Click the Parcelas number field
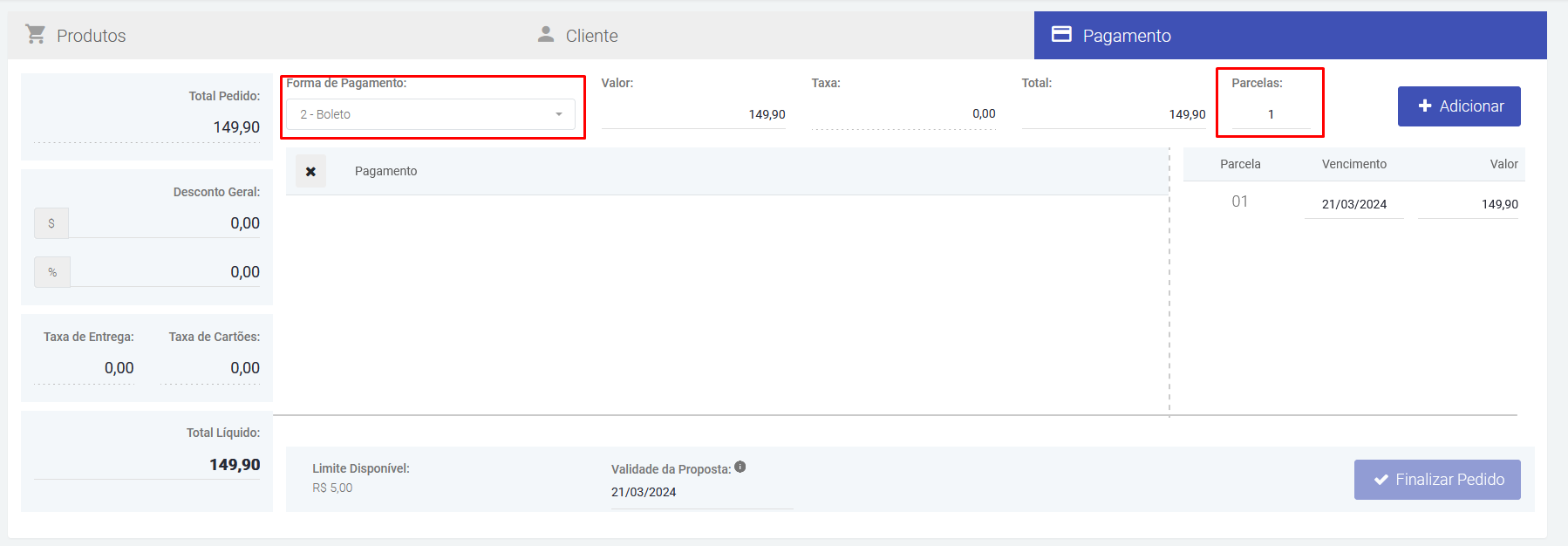 (1271, 114)
